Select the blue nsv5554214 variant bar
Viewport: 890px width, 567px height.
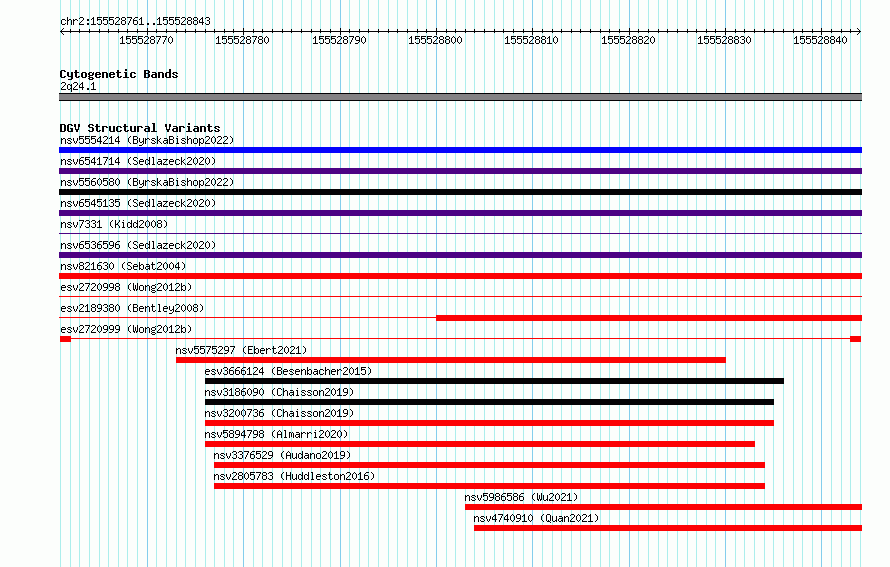460,150
